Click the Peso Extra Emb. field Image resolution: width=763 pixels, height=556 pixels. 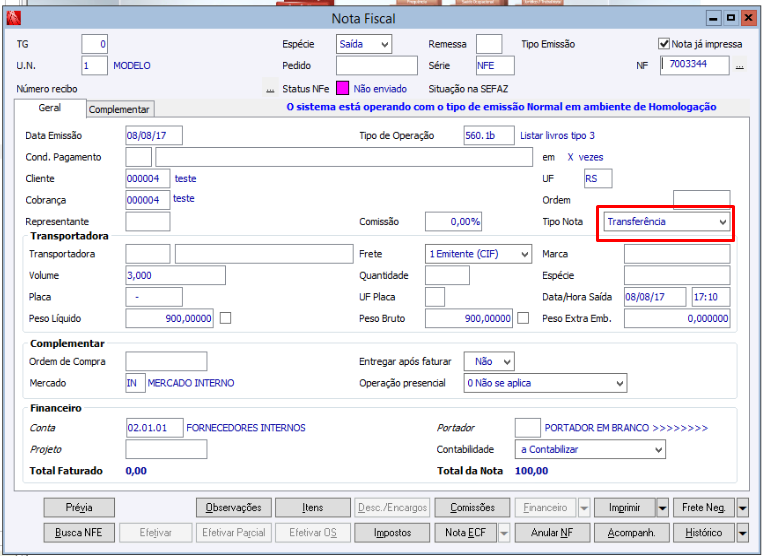click(x=677, y=318)
